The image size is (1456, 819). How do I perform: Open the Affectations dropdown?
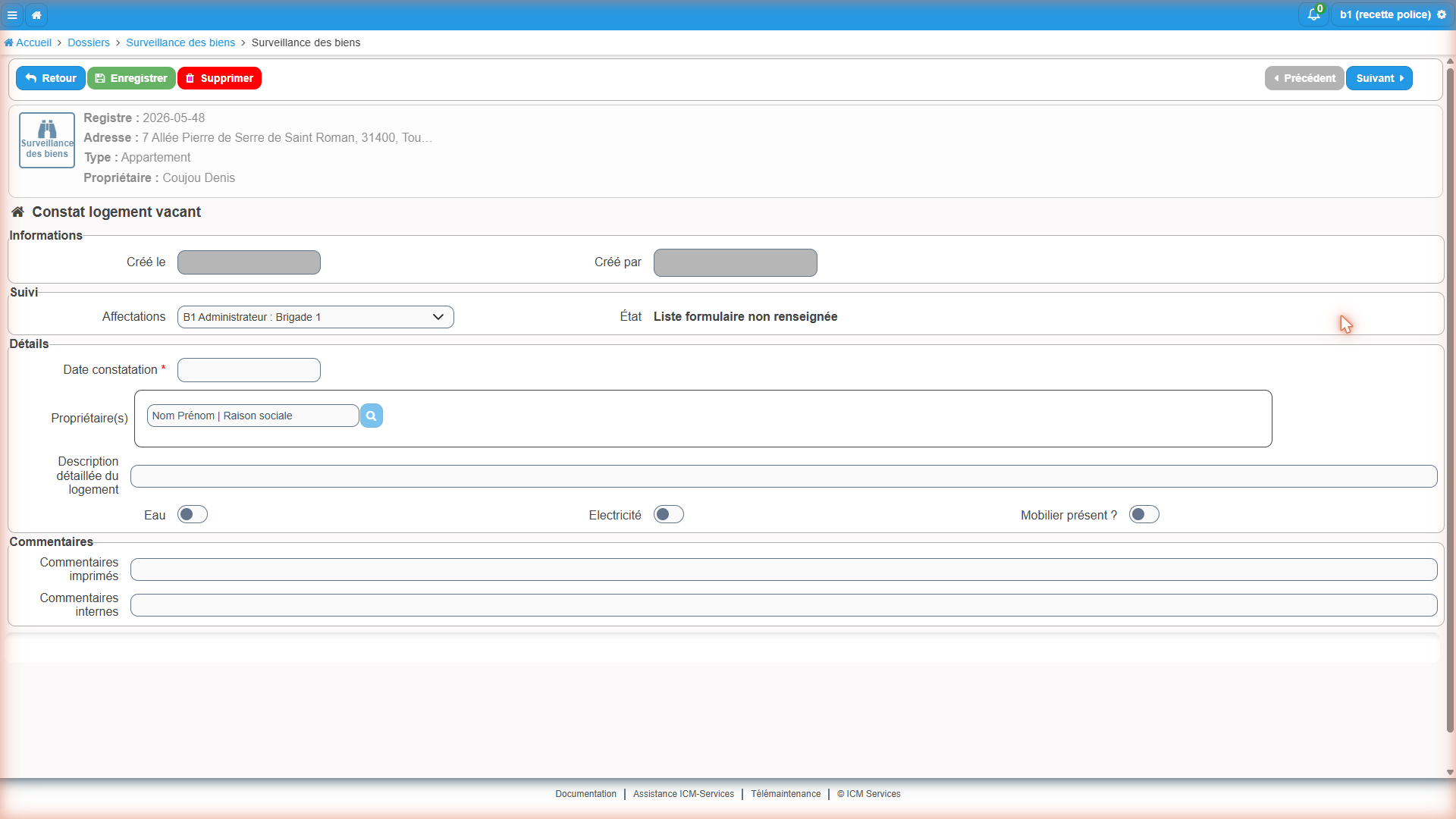click(x=315, y=317)
